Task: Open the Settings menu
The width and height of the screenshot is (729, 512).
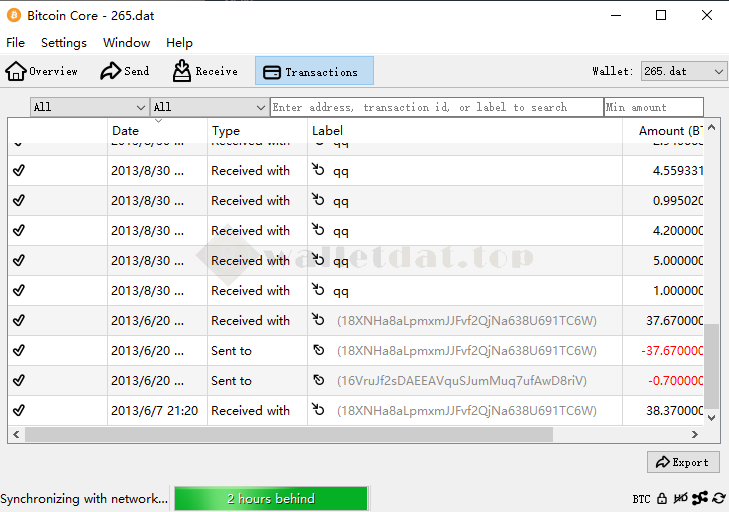Action: click(x=64, y=43)
